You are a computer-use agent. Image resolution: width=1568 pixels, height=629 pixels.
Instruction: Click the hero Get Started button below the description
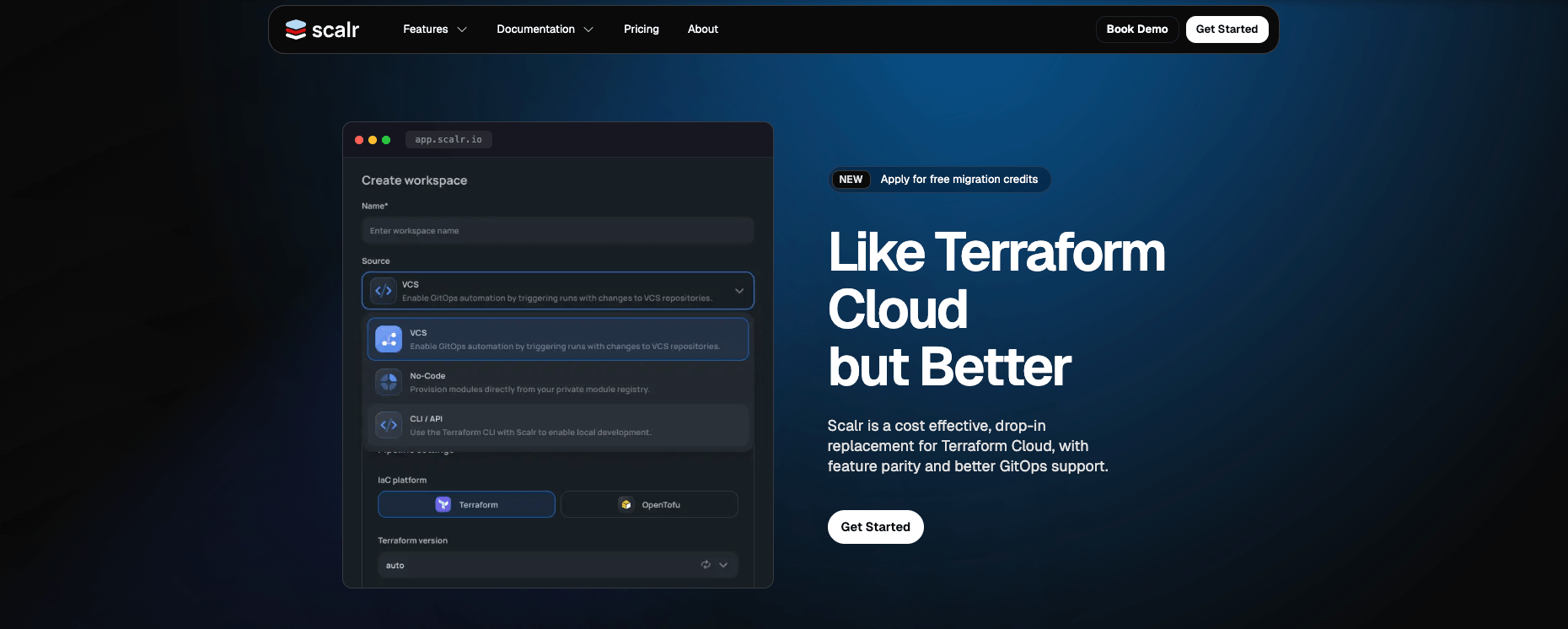point(876,527)
